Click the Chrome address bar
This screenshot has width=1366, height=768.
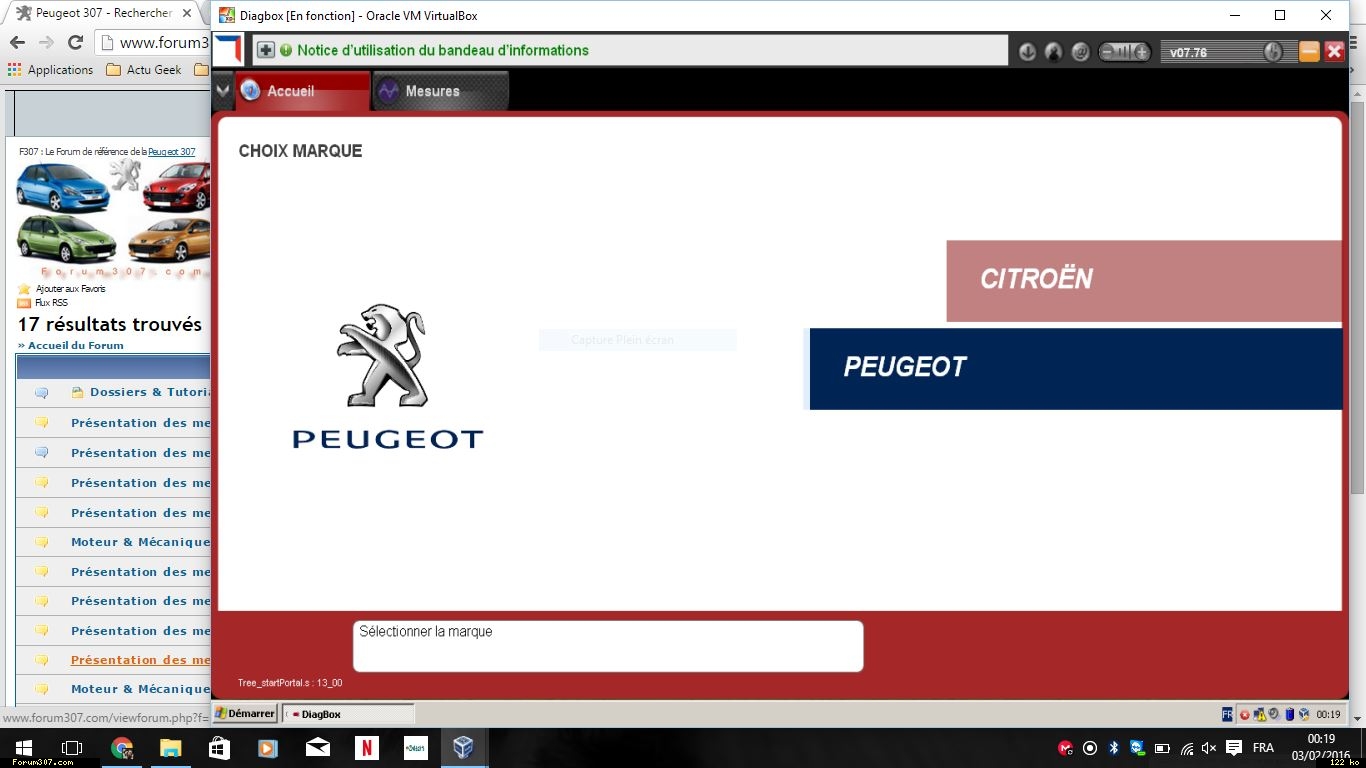coord(153,42)
